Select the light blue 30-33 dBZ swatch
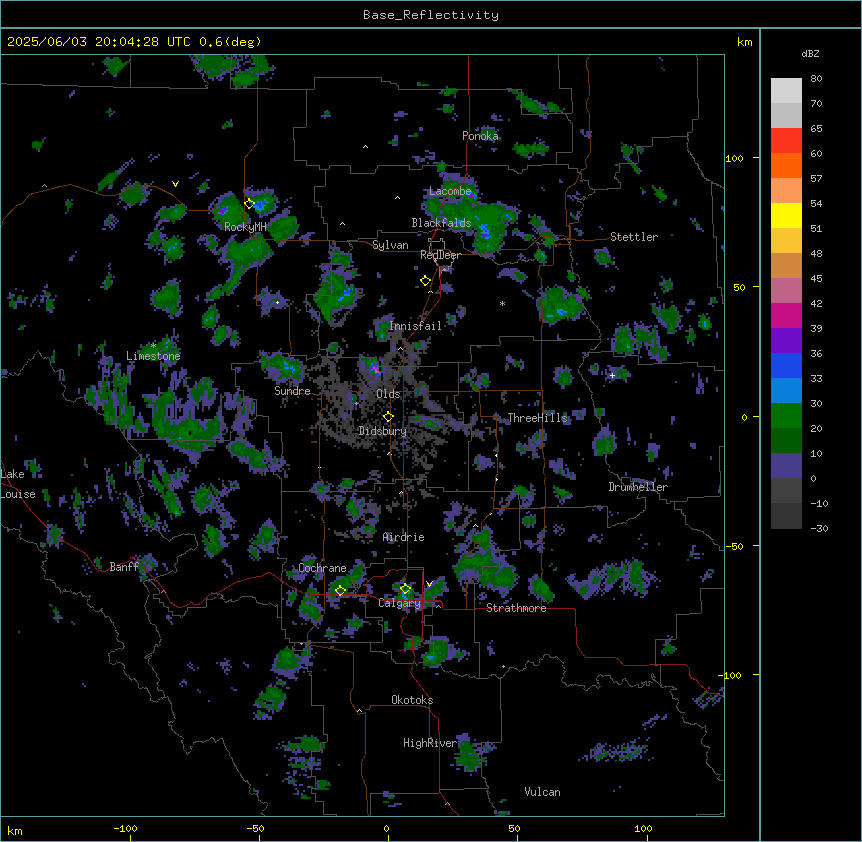 pyautogui.click(x=786, y=391)
